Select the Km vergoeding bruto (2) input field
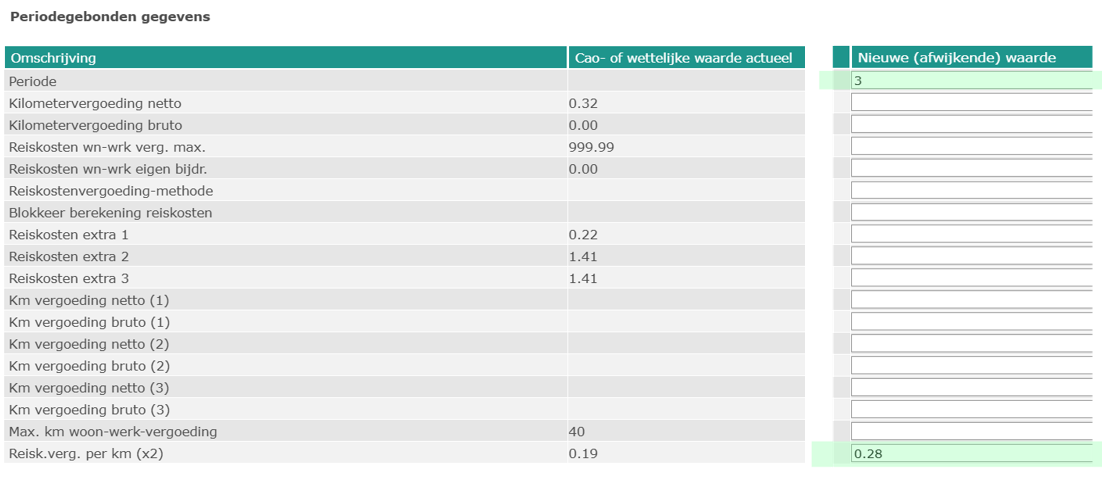Viewport: 1102px width, 483px height. click(970, 366)
